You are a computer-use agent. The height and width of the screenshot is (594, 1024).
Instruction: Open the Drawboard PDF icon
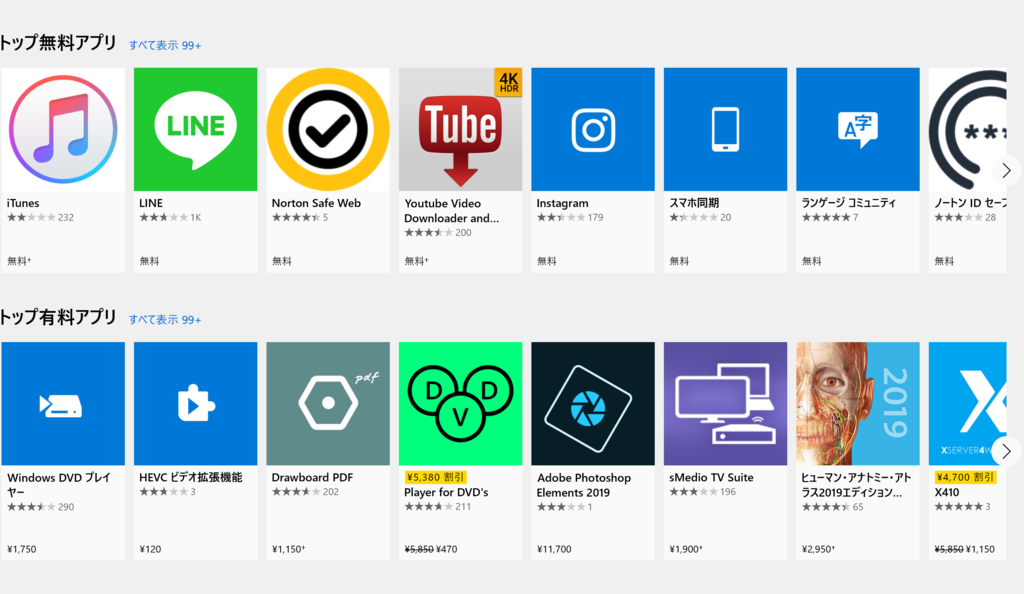pos(328,404)
